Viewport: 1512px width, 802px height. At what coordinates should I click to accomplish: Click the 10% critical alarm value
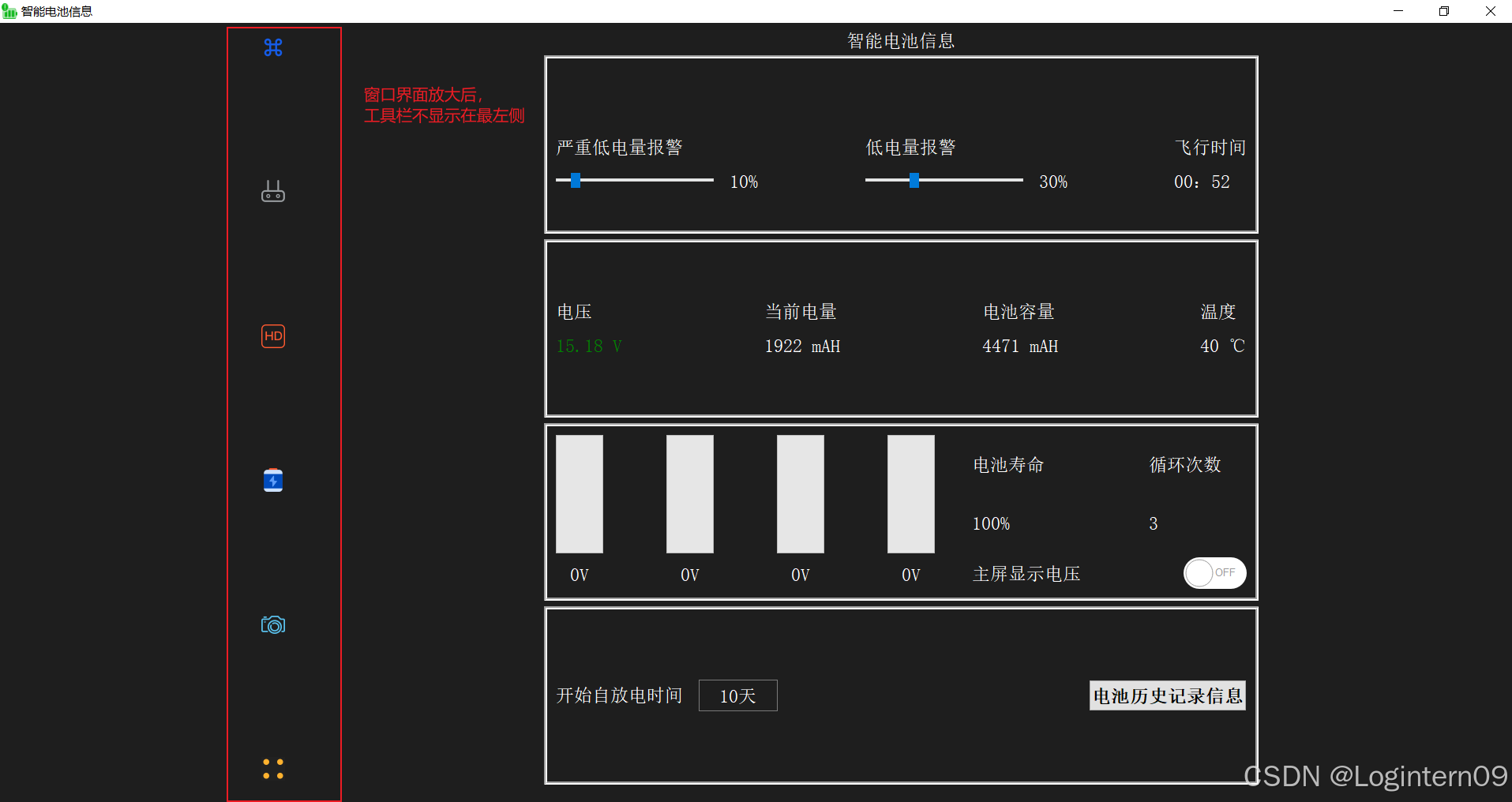(x=744, y=182)
